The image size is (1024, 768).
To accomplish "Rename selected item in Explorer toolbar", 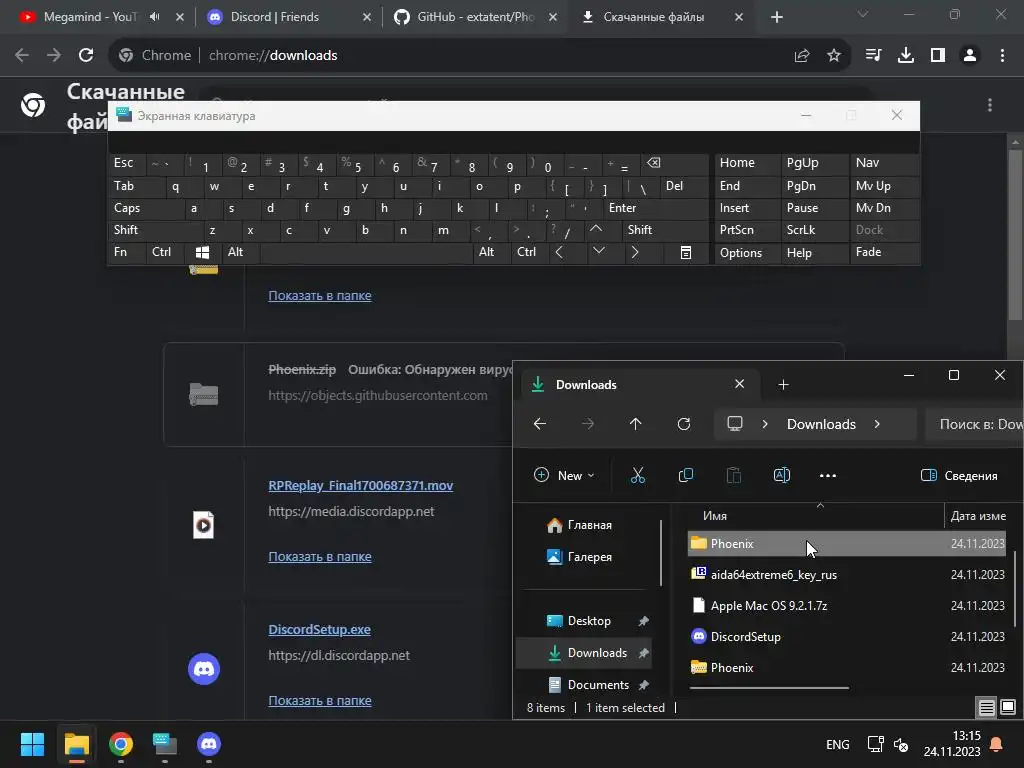I will [x=782, y=475].
